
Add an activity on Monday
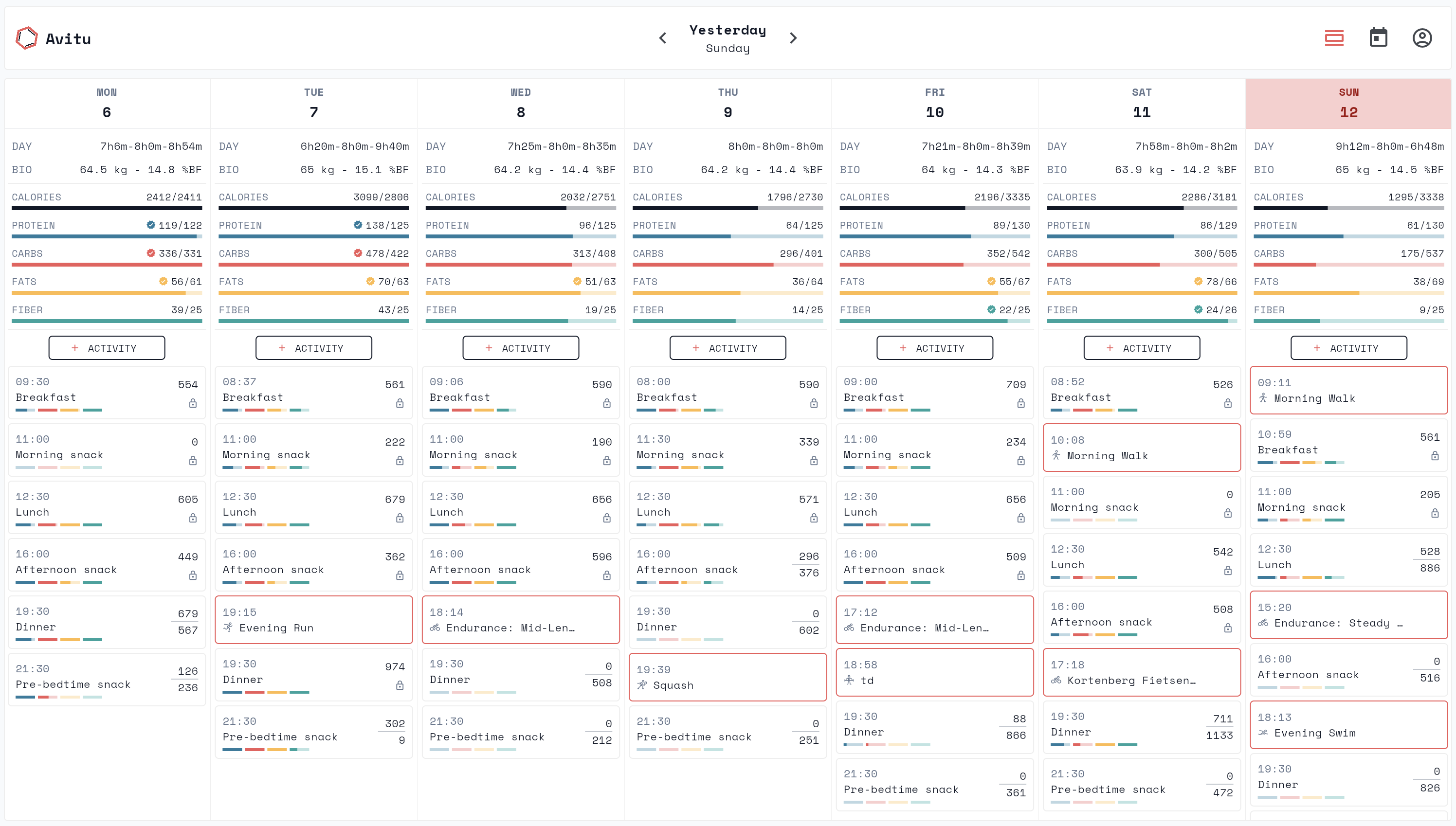107,348
